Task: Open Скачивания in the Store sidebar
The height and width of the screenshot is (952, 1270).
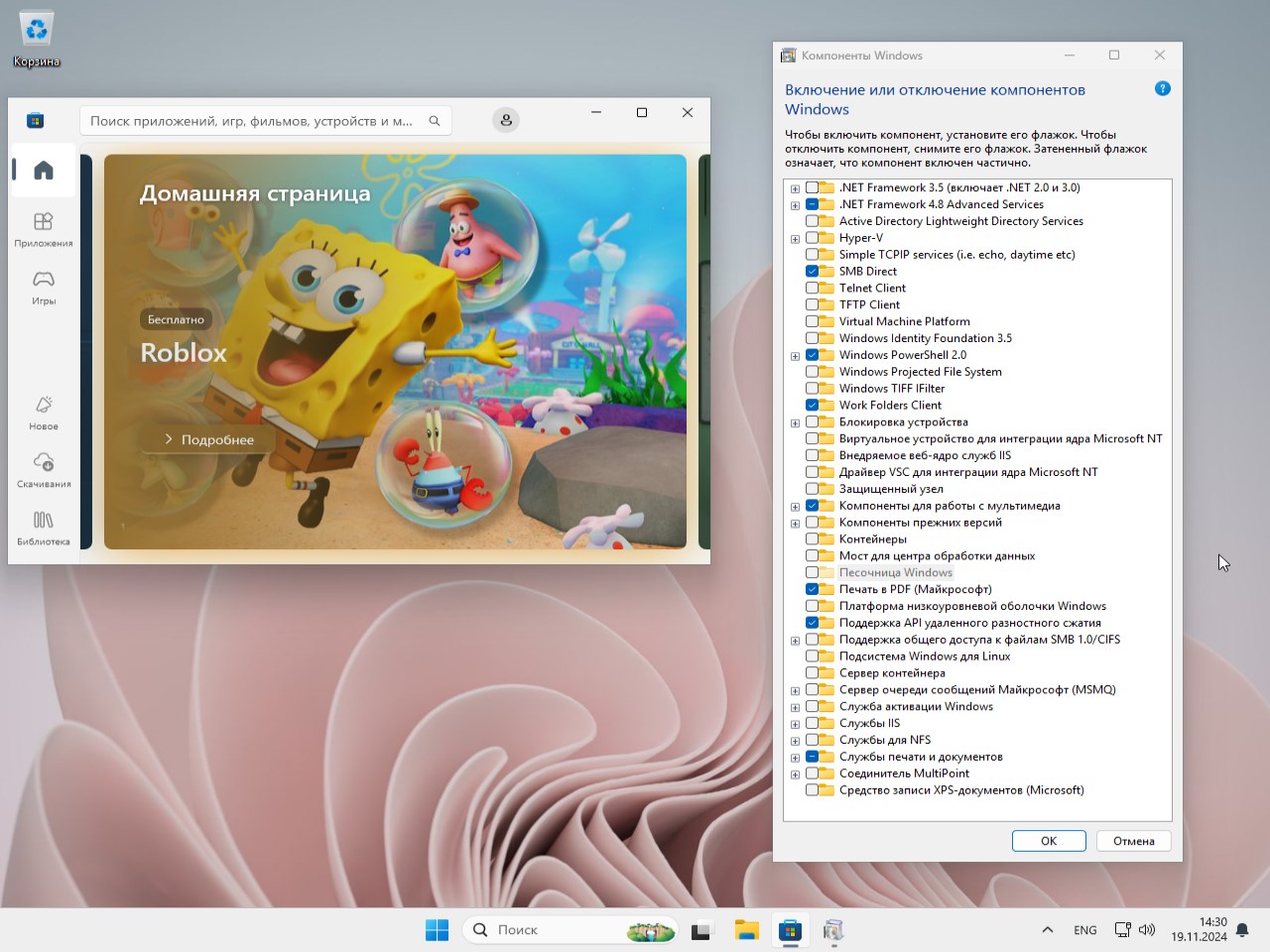Action: [44, 470]
